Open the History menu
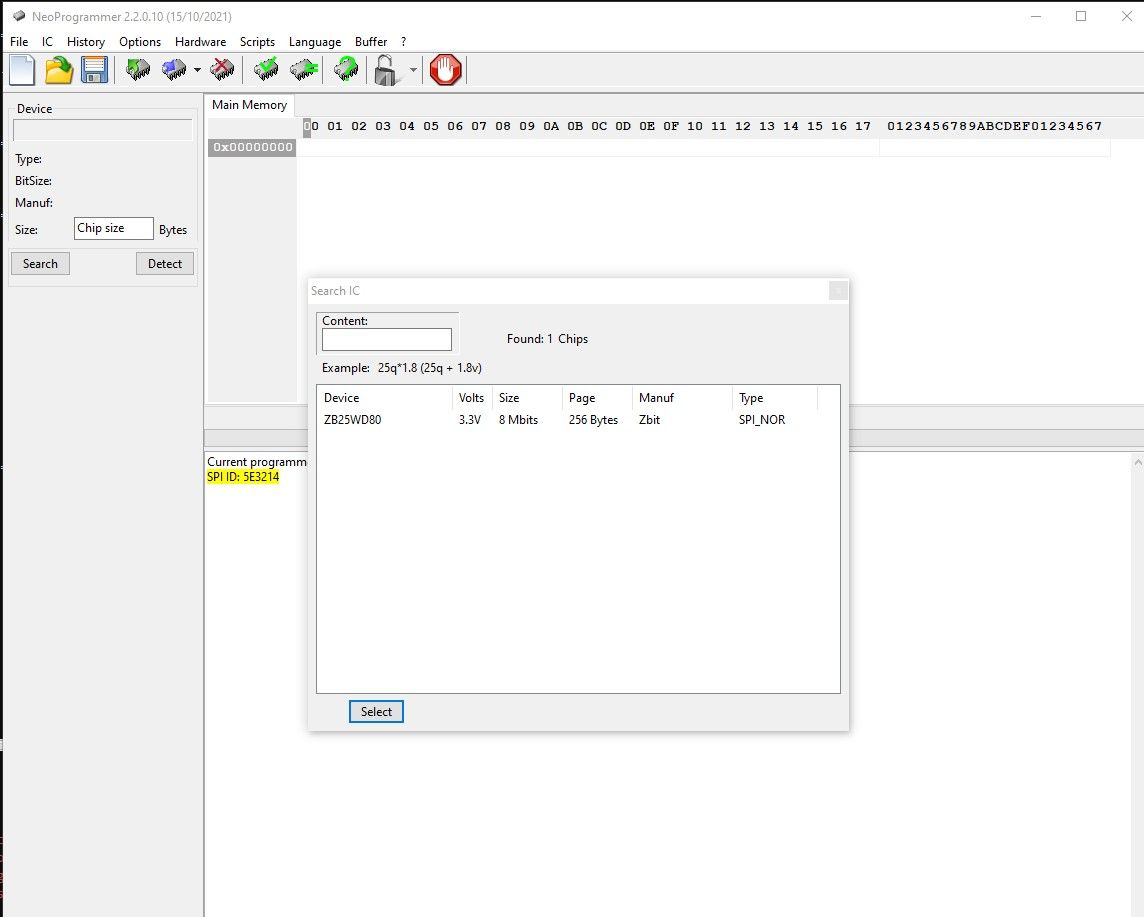This screenshot has height=917, width=1144. (86, 42)
